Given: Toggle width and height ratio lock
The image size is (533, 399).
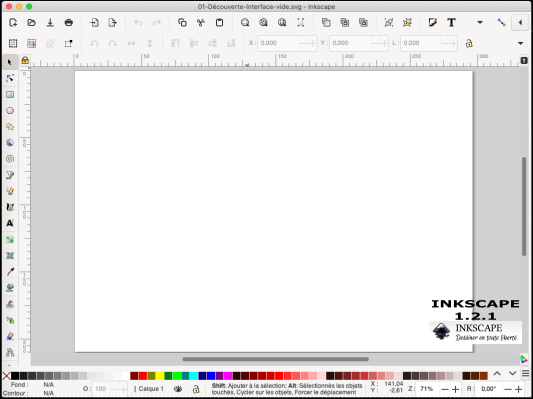Looking at the screenshot, I should (469, 44).
